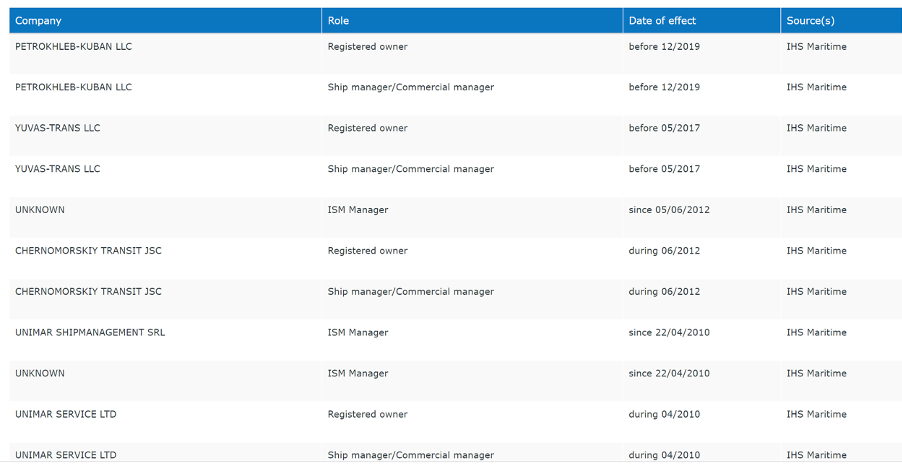Click PETROKHLEB-KUBAN LLC in the Ship manager row
Viewport: 902px width, 466px height.
point(73,88)
